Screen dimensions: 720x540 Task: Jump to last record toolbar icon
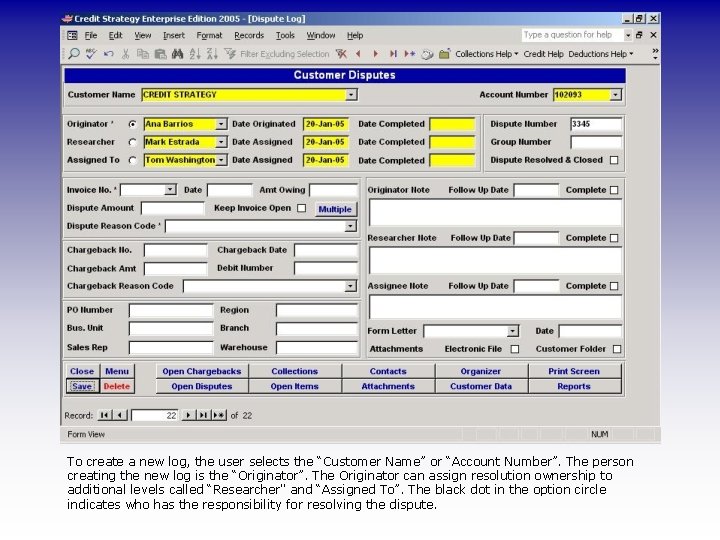coord(393,54)
